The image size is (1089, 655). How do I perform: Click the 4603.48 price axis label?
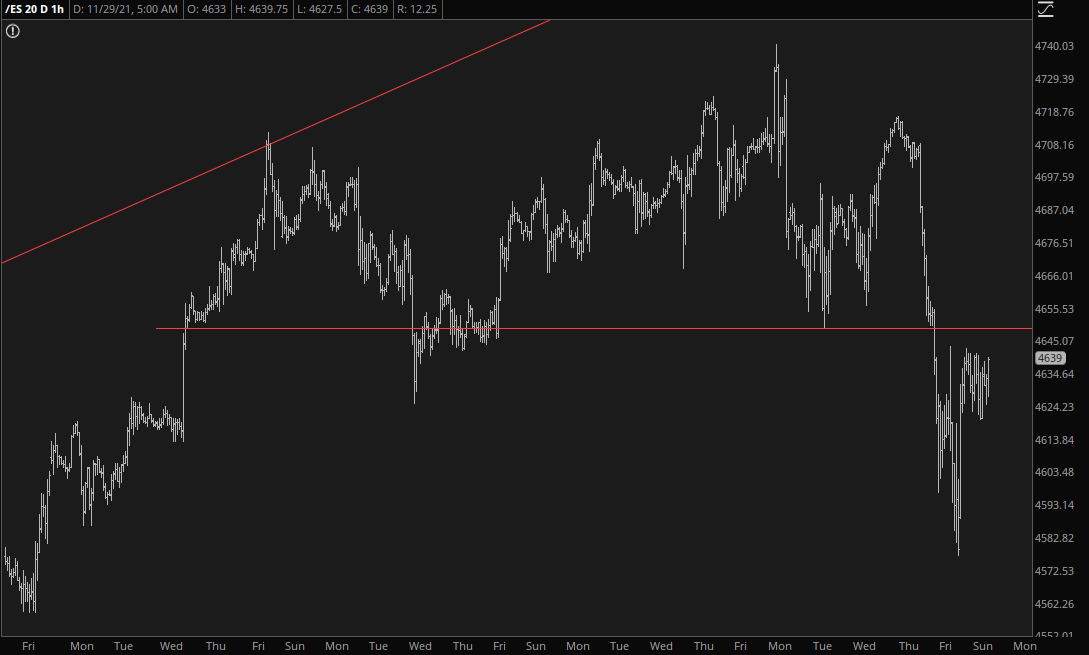(1053, 473)
